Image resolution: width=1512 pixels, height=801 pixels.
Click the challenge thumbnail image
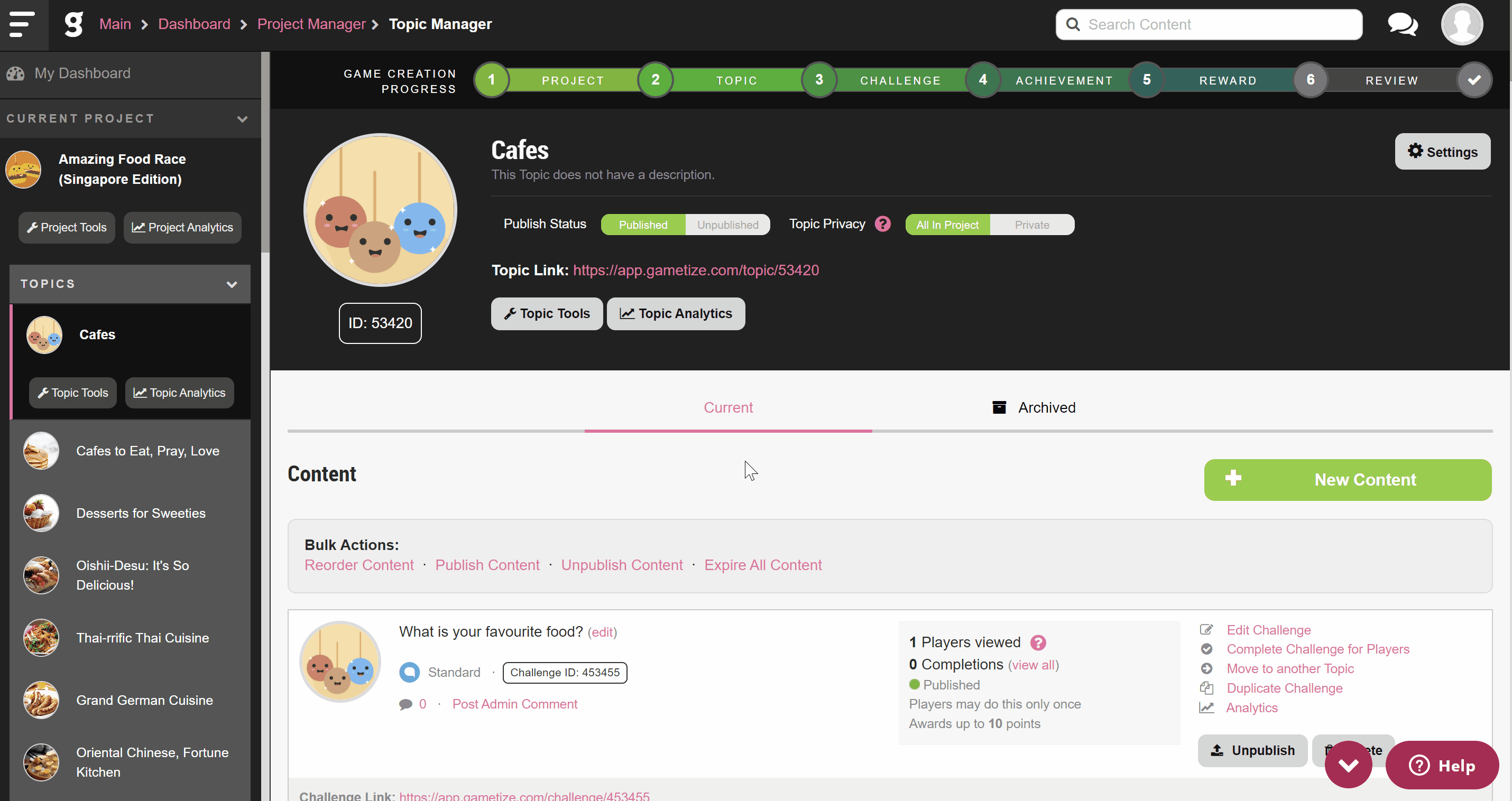(x=340, y=662)
